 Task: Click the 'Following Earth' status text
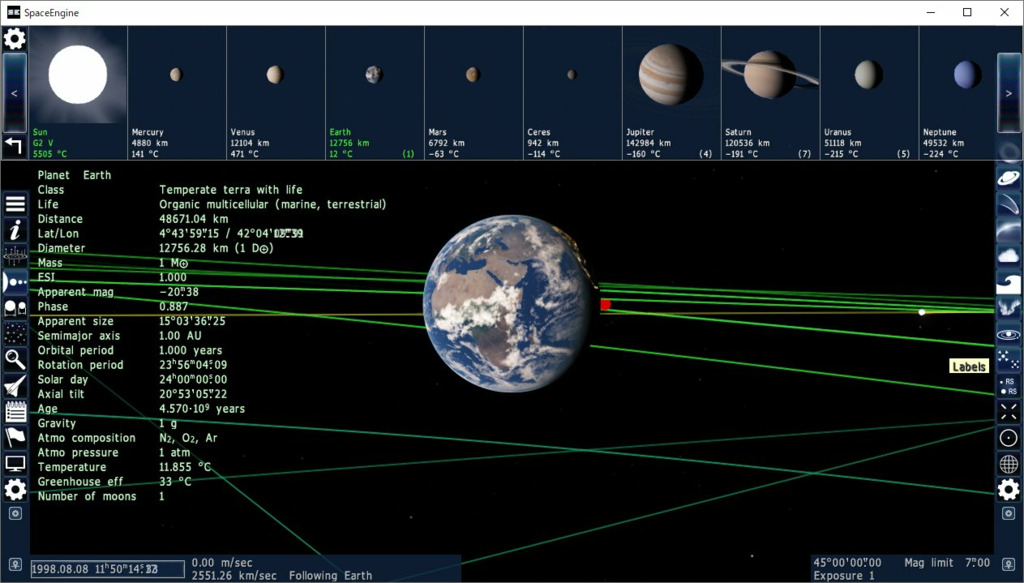[x=330, y=576]
